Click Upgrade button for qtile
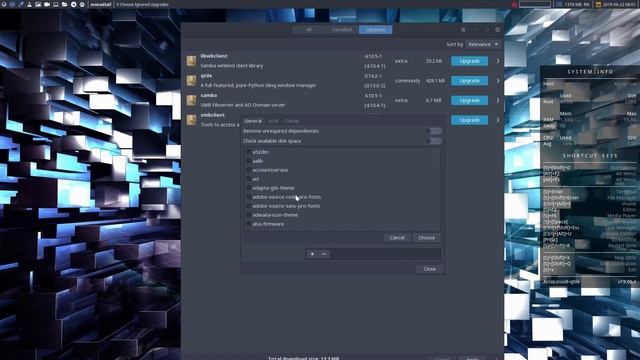This screenshot has height=360, width=640. tap(469, 80)
